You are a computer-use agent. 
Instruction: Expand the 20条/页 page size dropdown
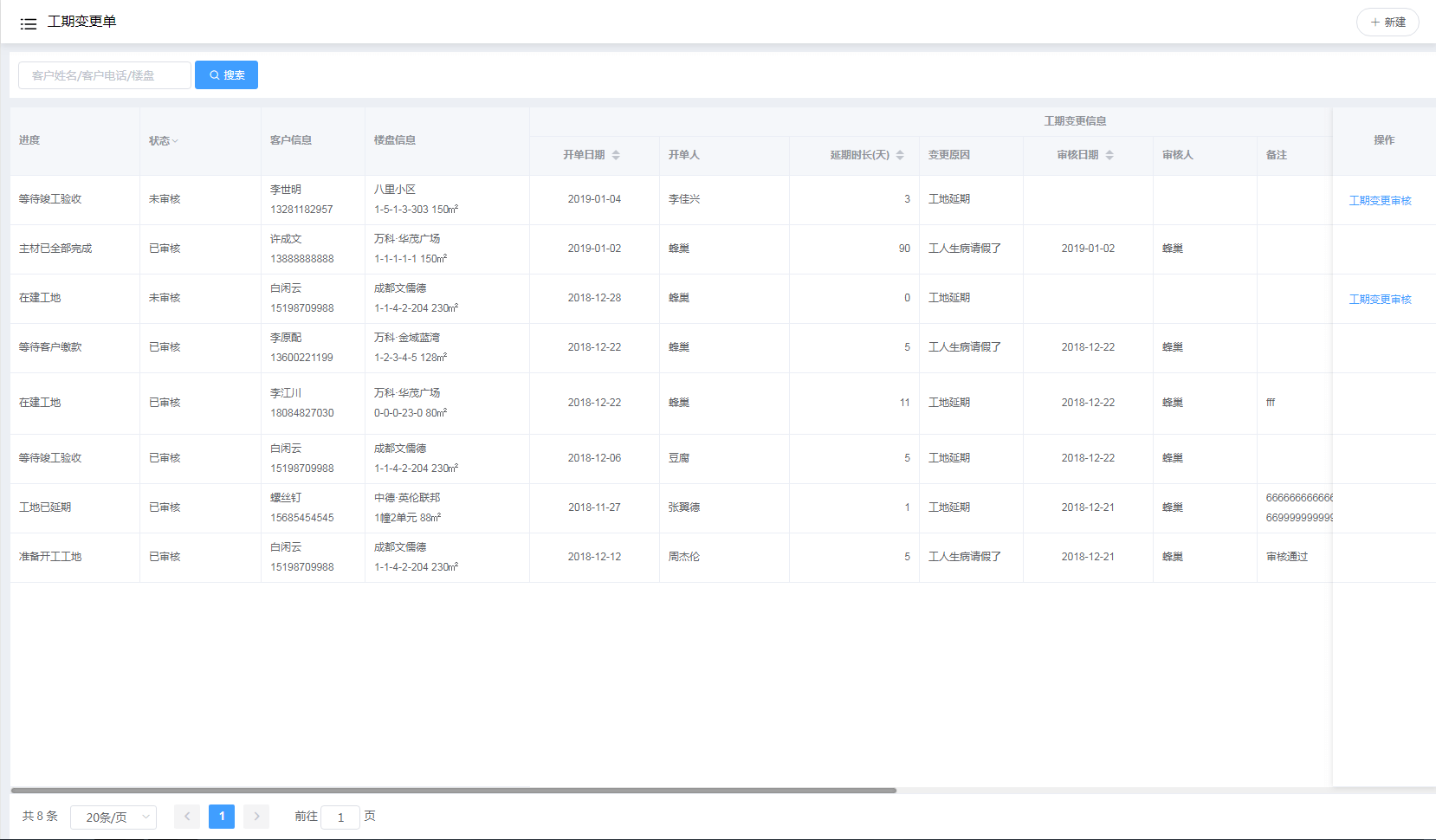point(113,817)
